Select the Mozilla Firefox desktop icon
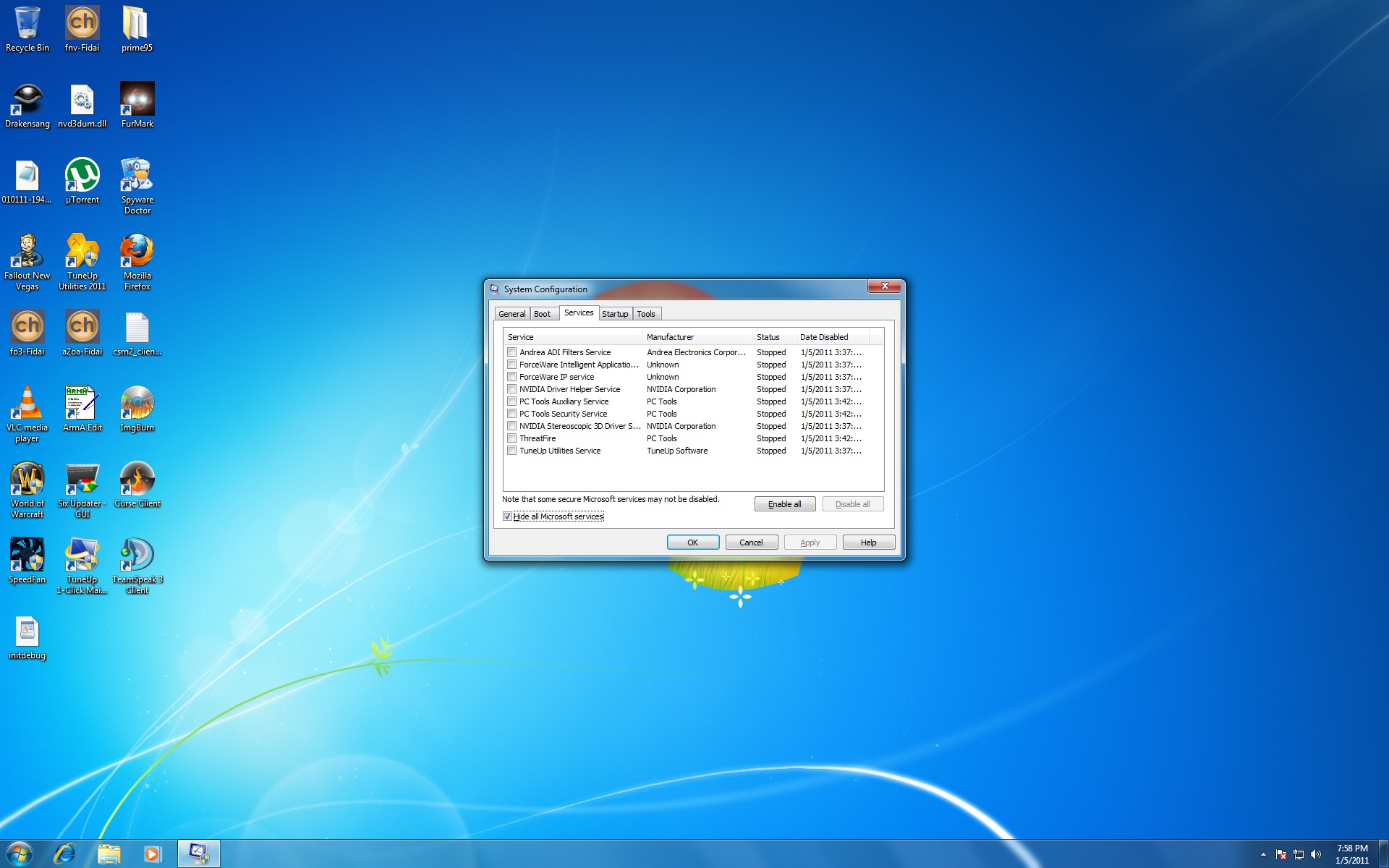Screen dimensions: 1389x868 pyautogui.click(x=137, y=263)
